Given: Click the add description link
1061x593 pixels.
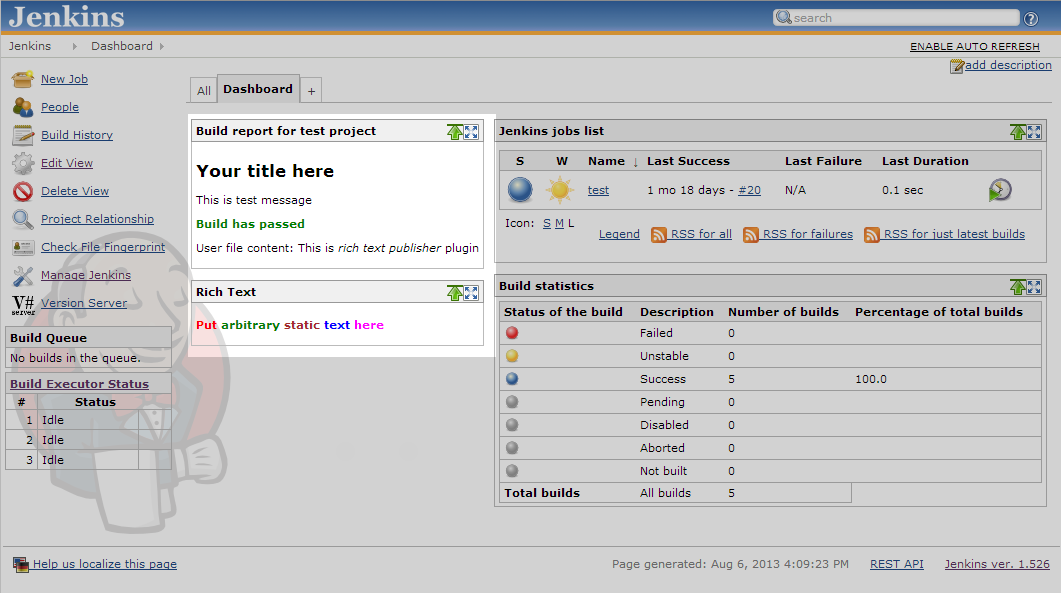Looking at the screenshot, I should (x=1008, y=65).
